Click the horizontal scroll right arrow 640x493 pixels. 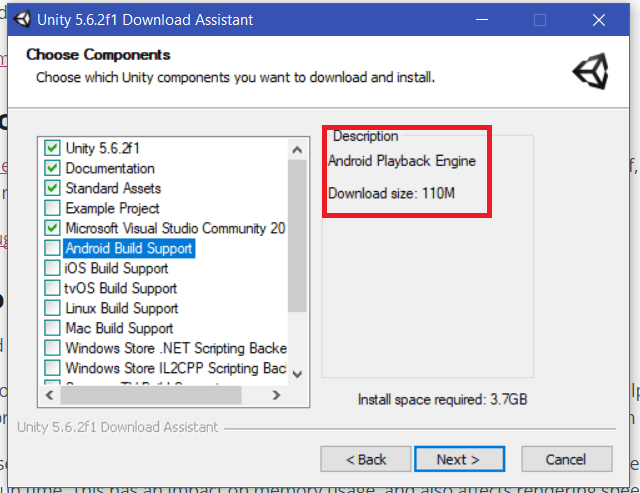point(276,395)
